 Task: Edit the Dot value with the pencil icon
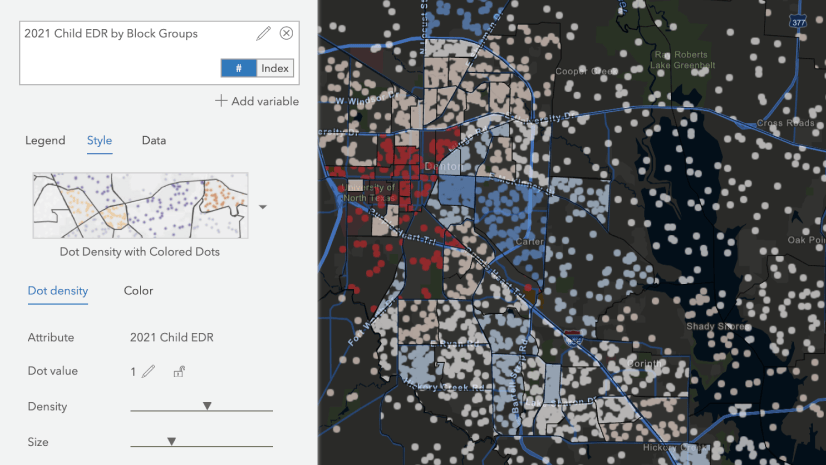(x=149, y=371)
